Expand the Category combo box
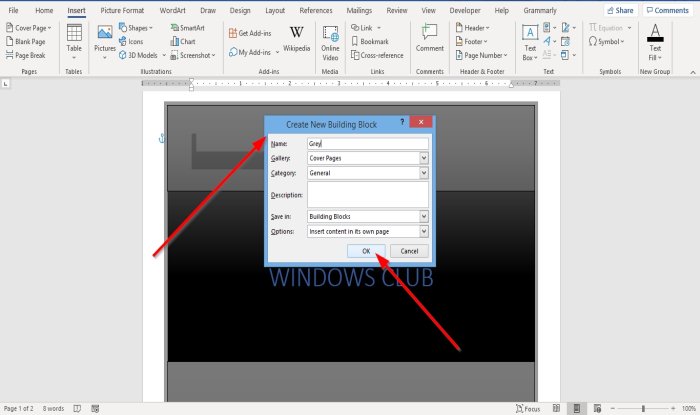The image size is (700, 415). pos(424,173)
